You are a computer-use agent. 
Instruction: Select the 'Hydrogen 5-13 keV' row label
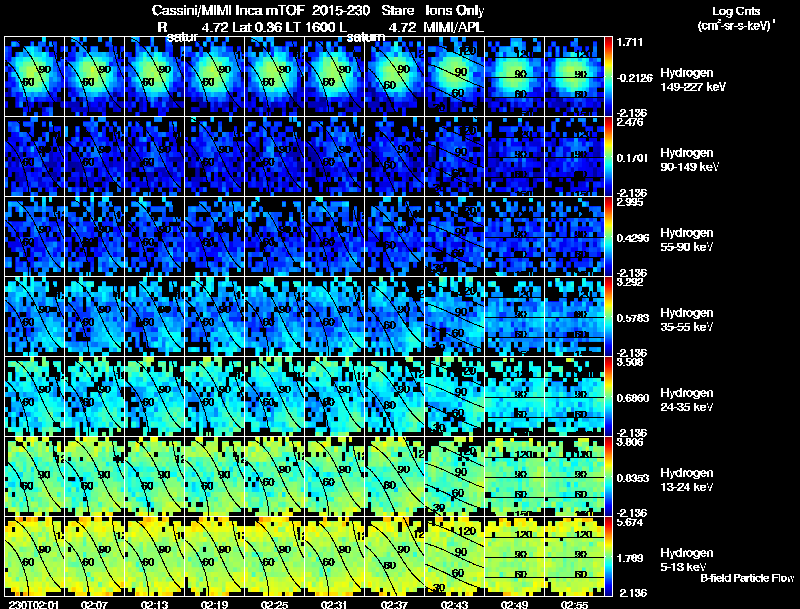click(687, 560)
